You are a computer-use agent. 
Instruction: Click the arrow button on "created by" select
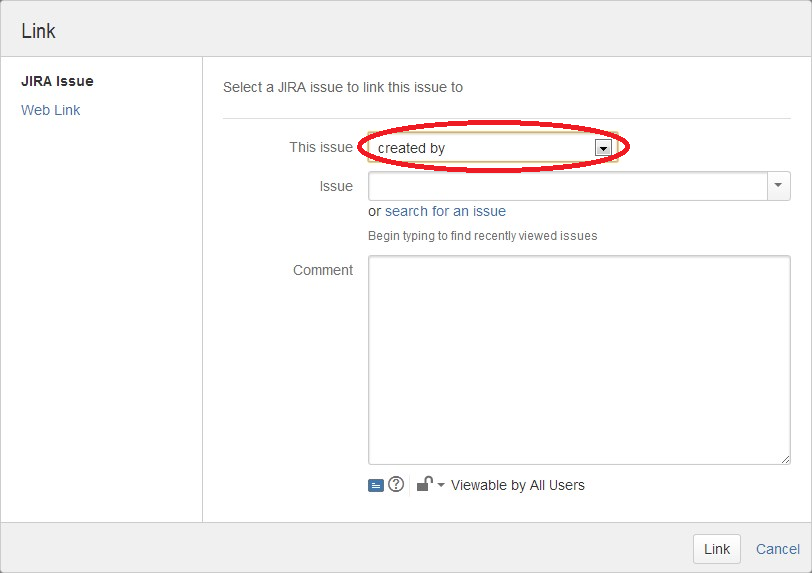[603, 148]
